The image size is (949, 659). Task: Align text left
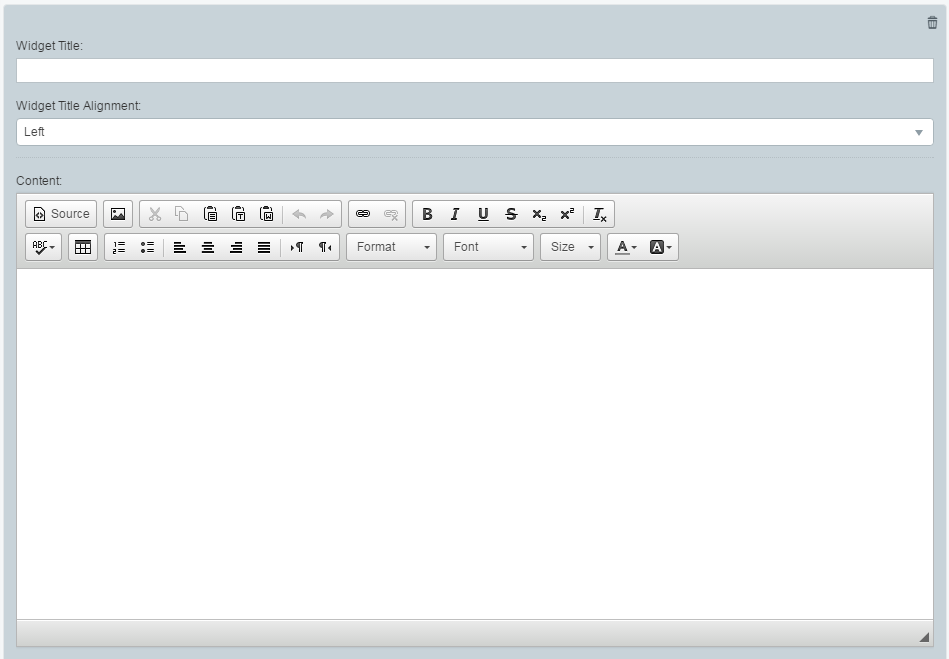pos(180,247)
